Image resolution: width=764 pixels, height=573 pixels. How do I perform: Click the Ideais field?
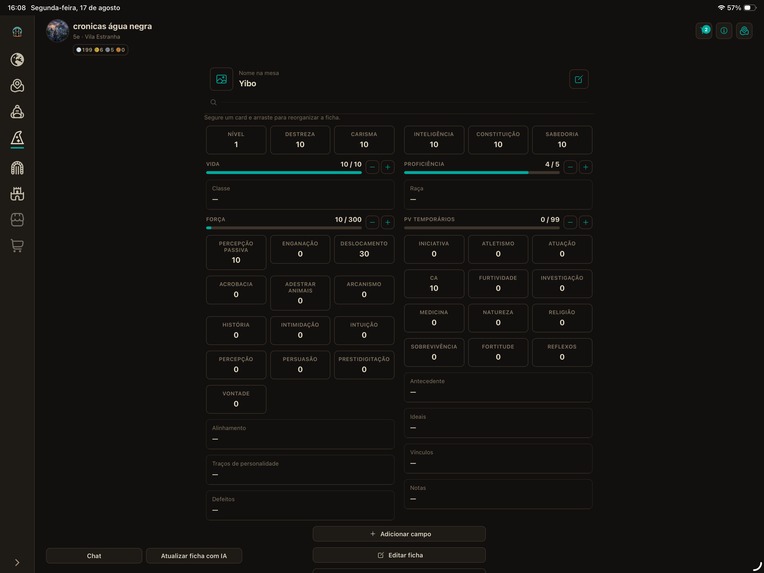(498, 423)
